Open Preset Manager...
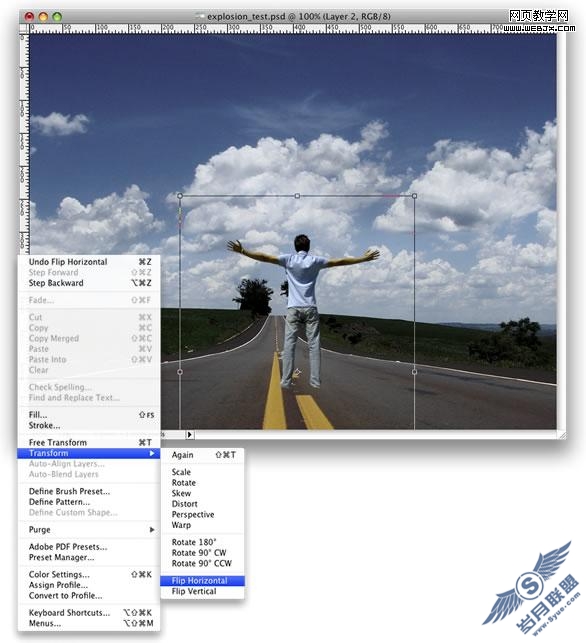This screenshot has height=643, width=586. [x=89, y=557]
